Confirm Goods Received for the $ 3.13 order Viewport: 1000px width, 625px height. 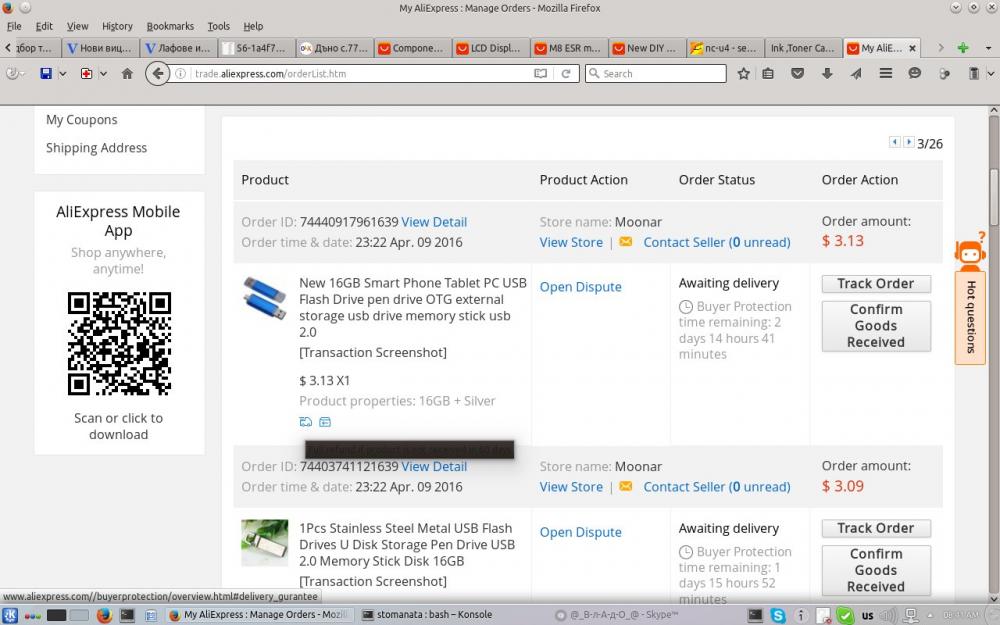click(x=876, y=326)
